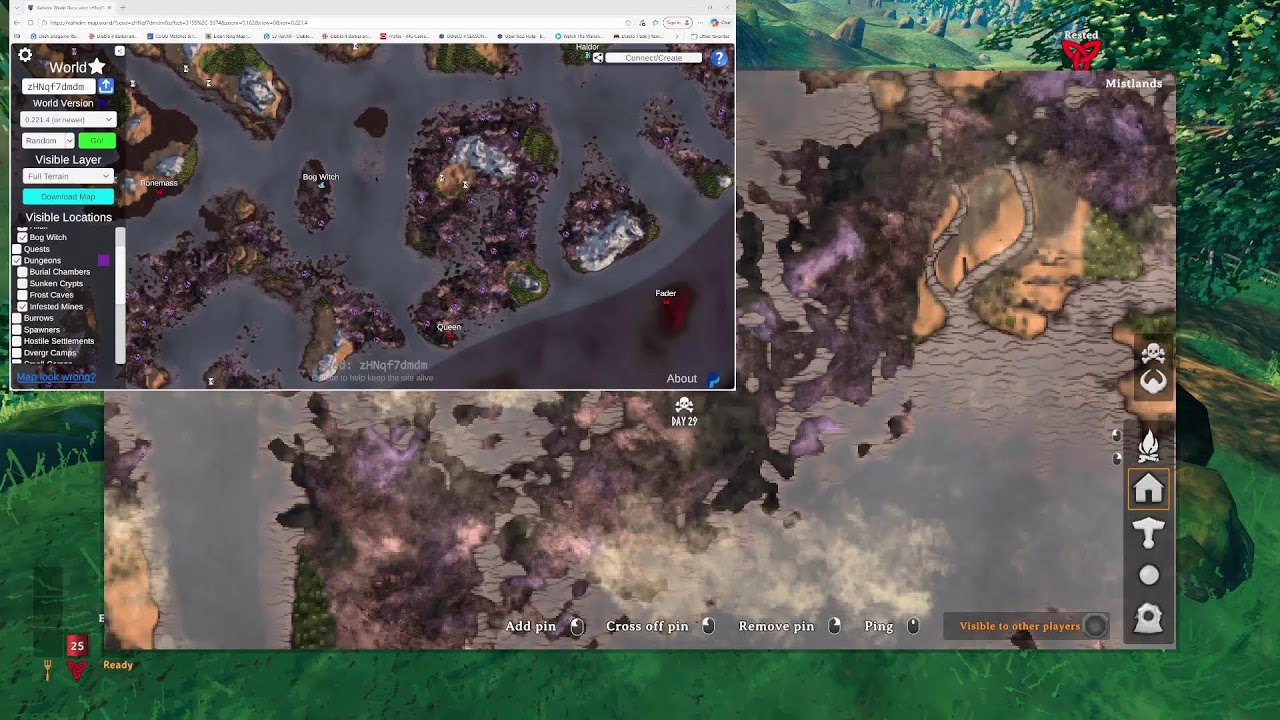Choose the portal pin icon
The image size is (1280, 720).
point(1148,618)
